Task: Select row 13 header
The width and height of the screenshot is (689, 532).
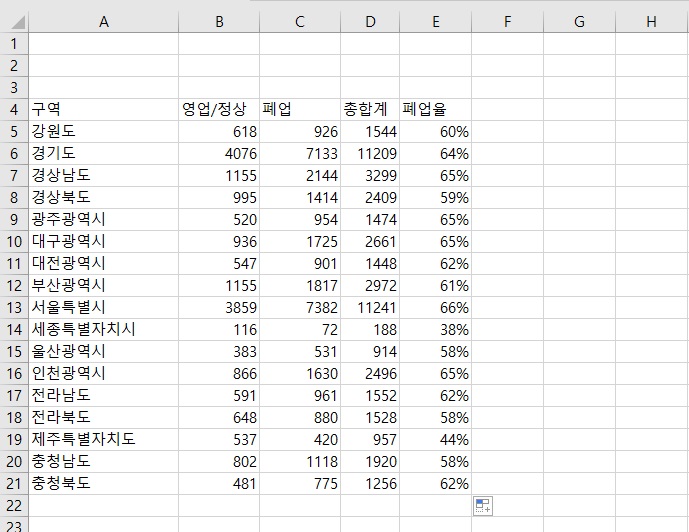Action: (14, 308)
